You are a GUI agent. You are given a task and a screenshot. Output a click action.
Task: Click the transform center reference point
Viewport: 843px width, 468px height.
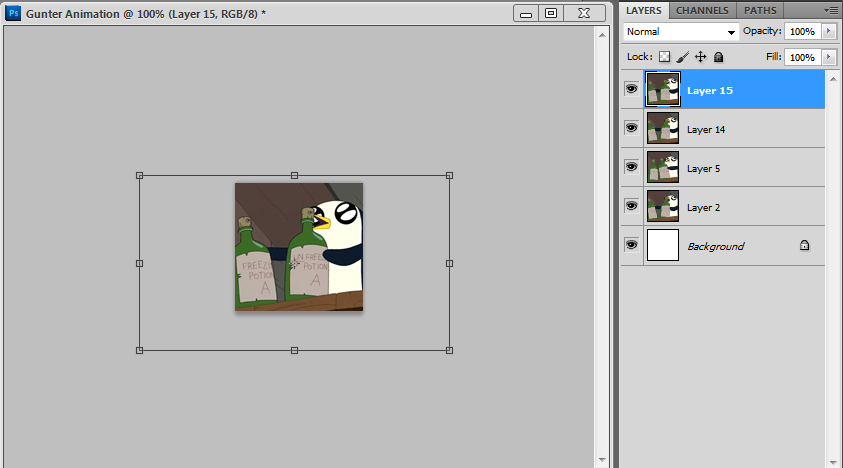tap(294, 264)
